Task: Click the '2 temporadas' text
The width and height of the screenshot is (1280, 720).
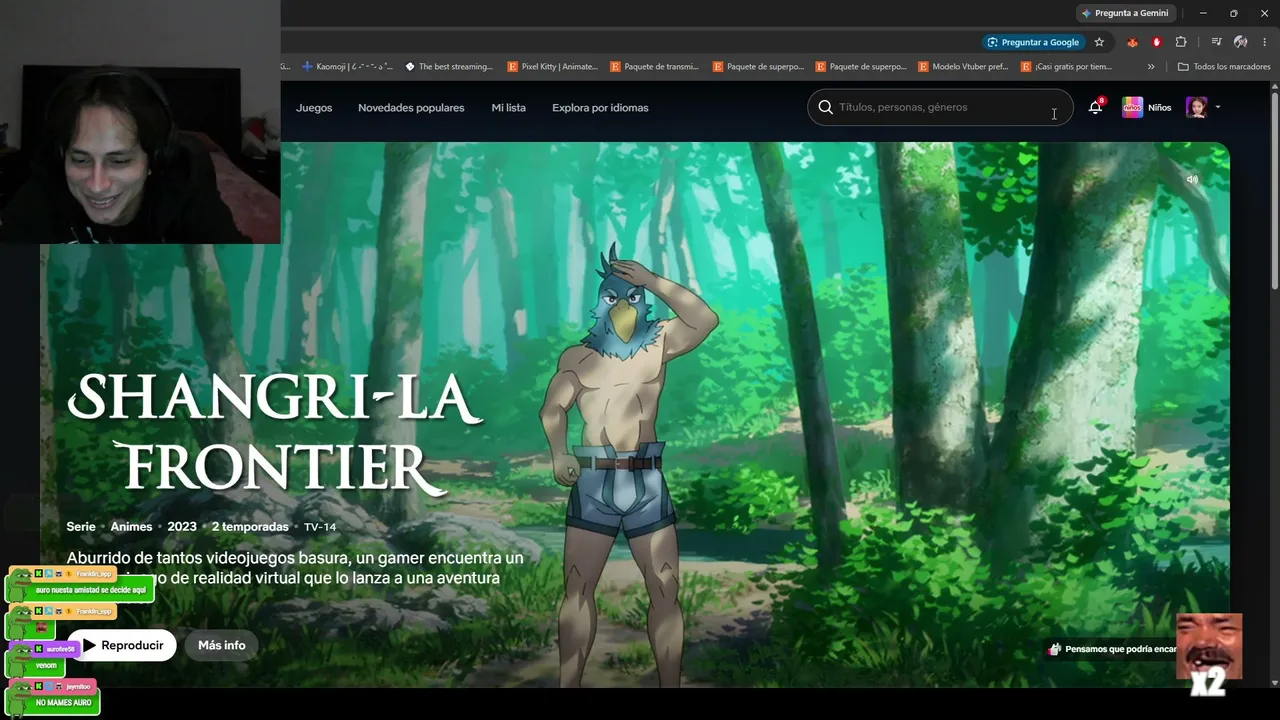Action: [x=250, y=527]
